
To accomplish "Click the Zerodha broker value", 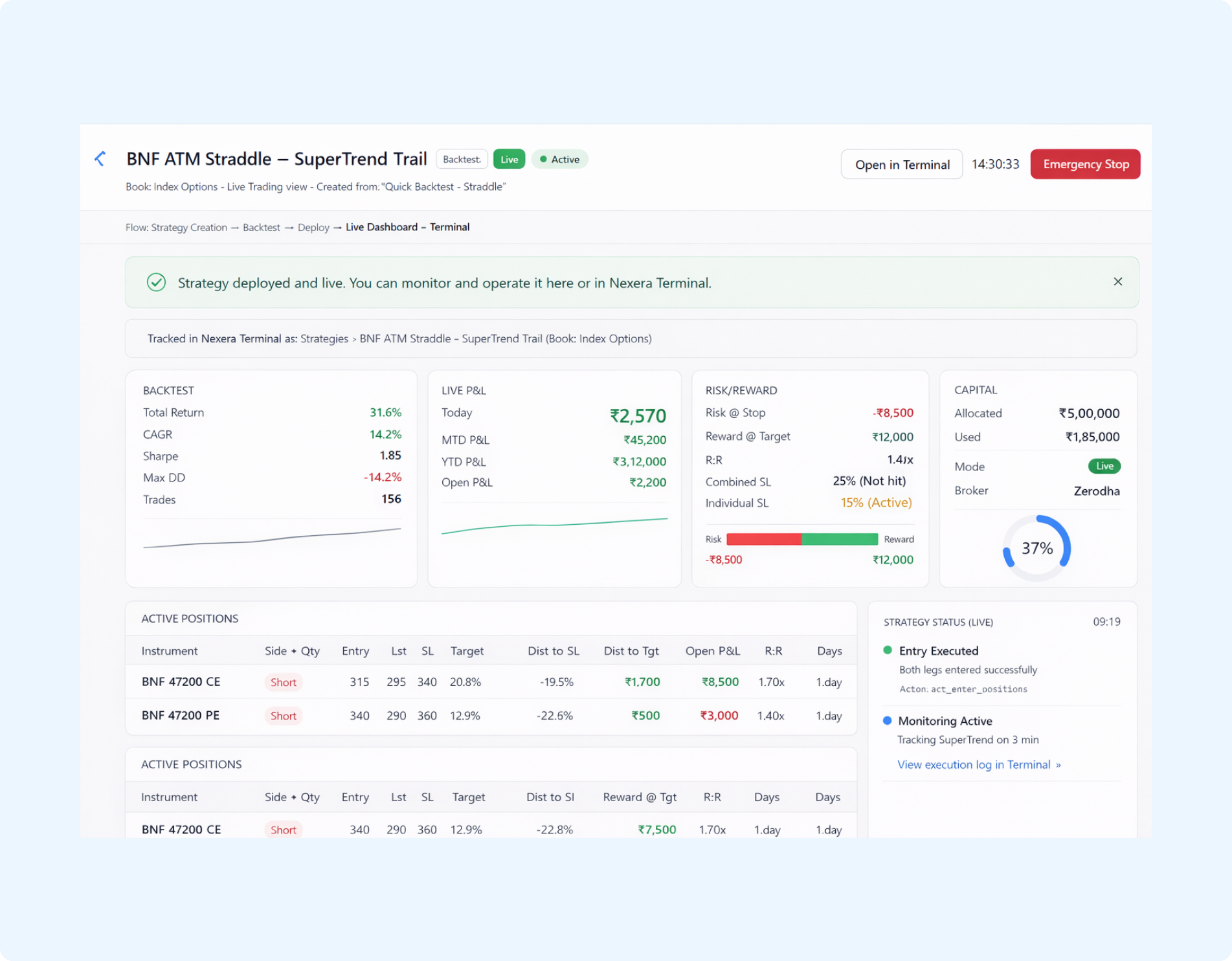I will pyautogui.click(x=1097, y=491).
